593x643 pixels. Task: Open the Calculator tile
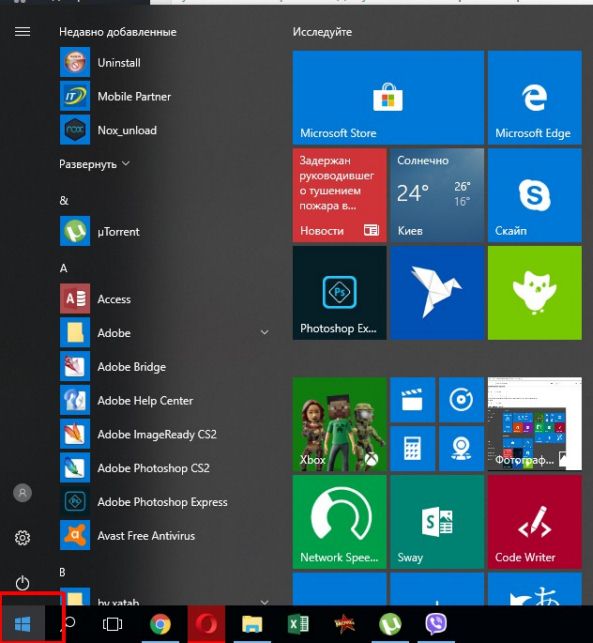point(413,449)
